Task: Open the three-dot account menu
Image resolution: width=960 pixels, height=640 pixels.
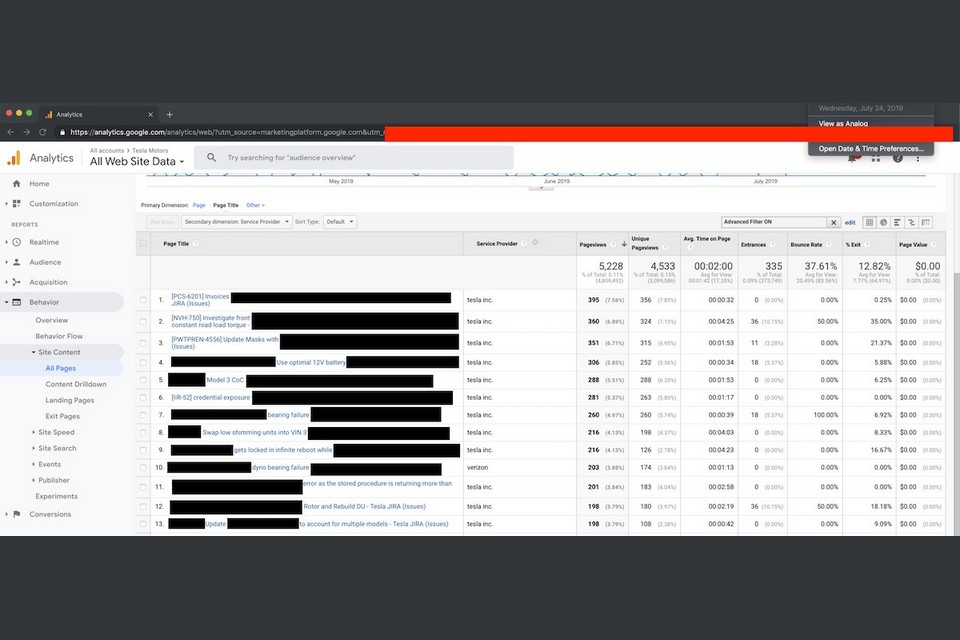Action: click(918, 158)
